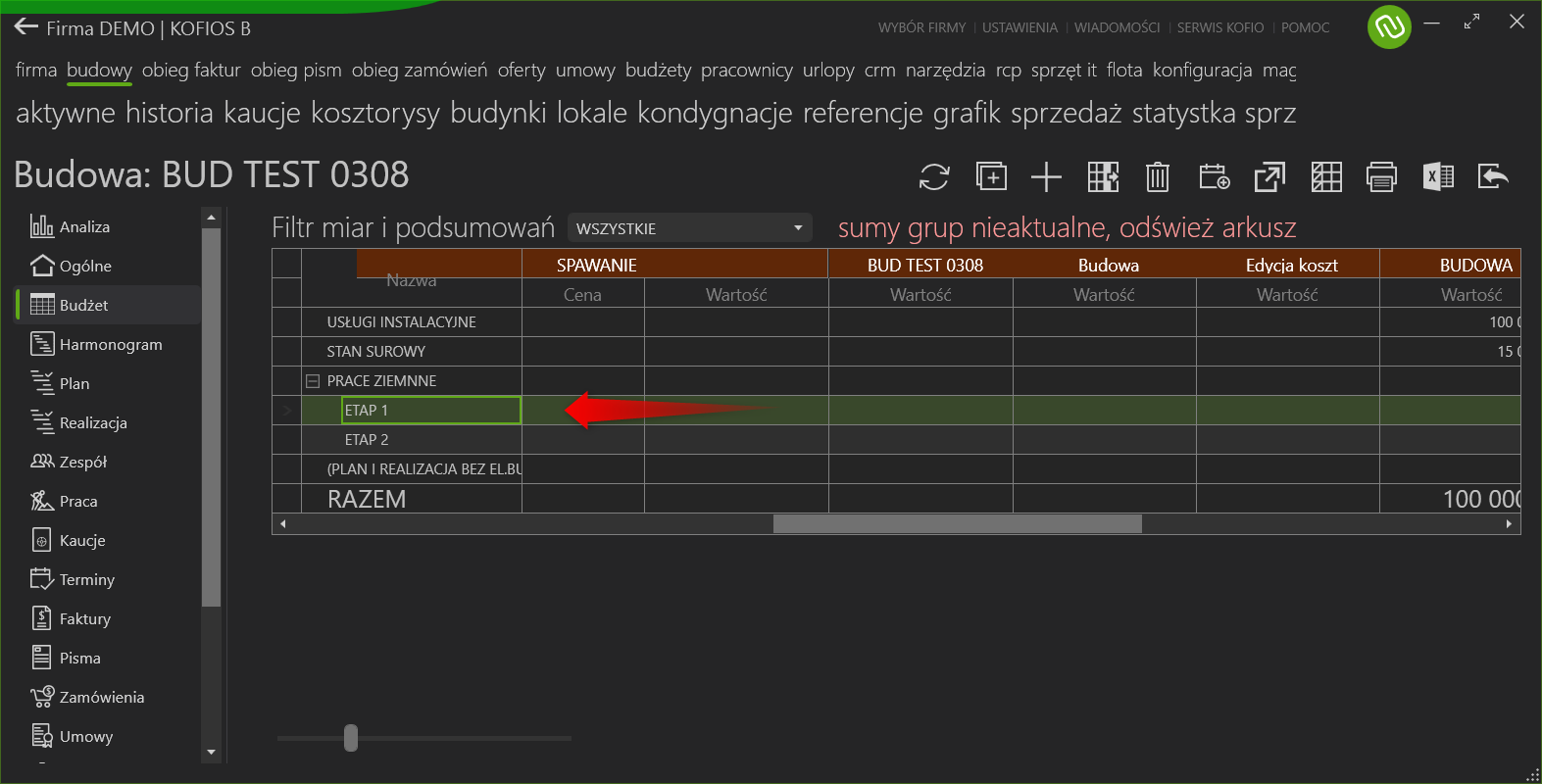The image size is (1542, 784).
Task: Click the grid table layout icon
Action: [1326, 176]
